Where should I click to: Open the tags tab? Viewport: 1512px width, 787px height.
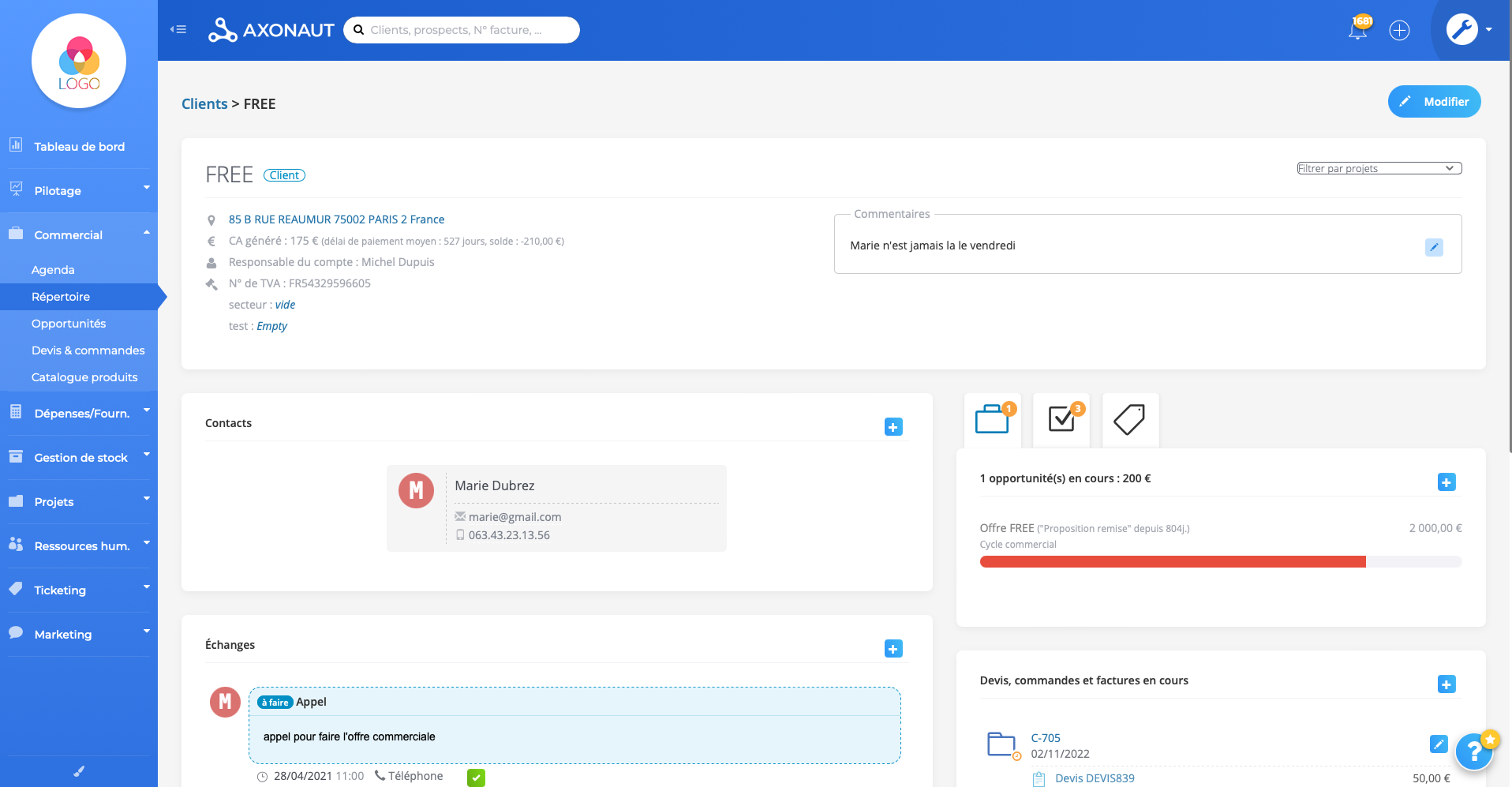pyautogui.click(x=1129, y=420)
